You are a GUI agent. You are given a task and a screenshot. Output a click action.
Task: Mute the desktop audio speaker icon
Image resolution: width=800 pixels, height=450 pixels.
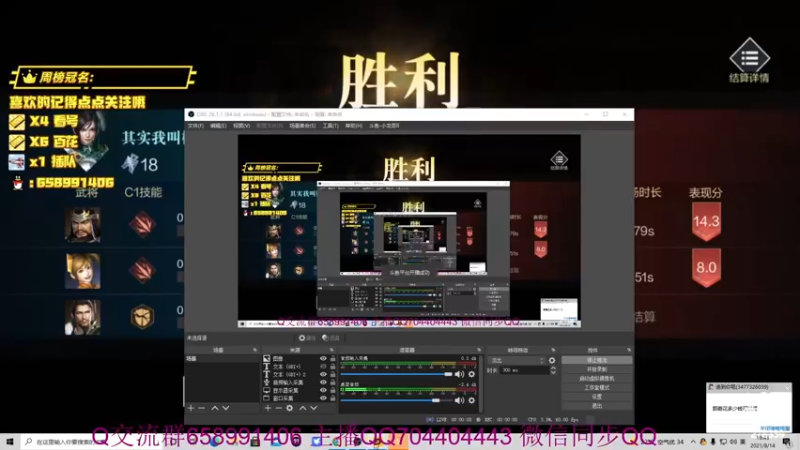point(459,401)
